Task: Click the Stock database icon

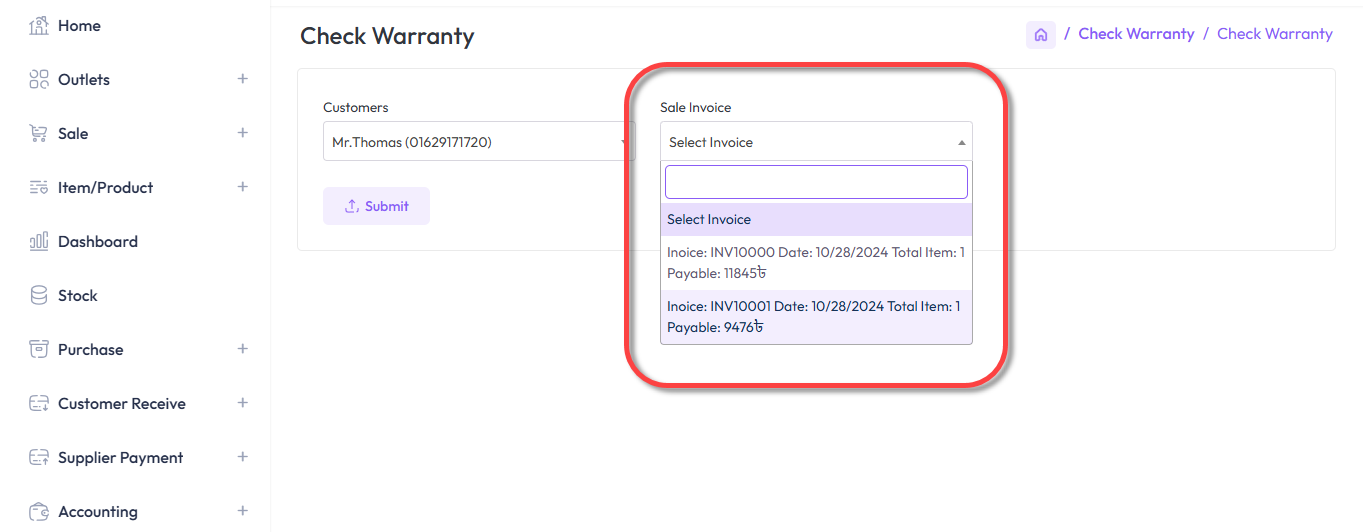Action: [x=39, y=296]
